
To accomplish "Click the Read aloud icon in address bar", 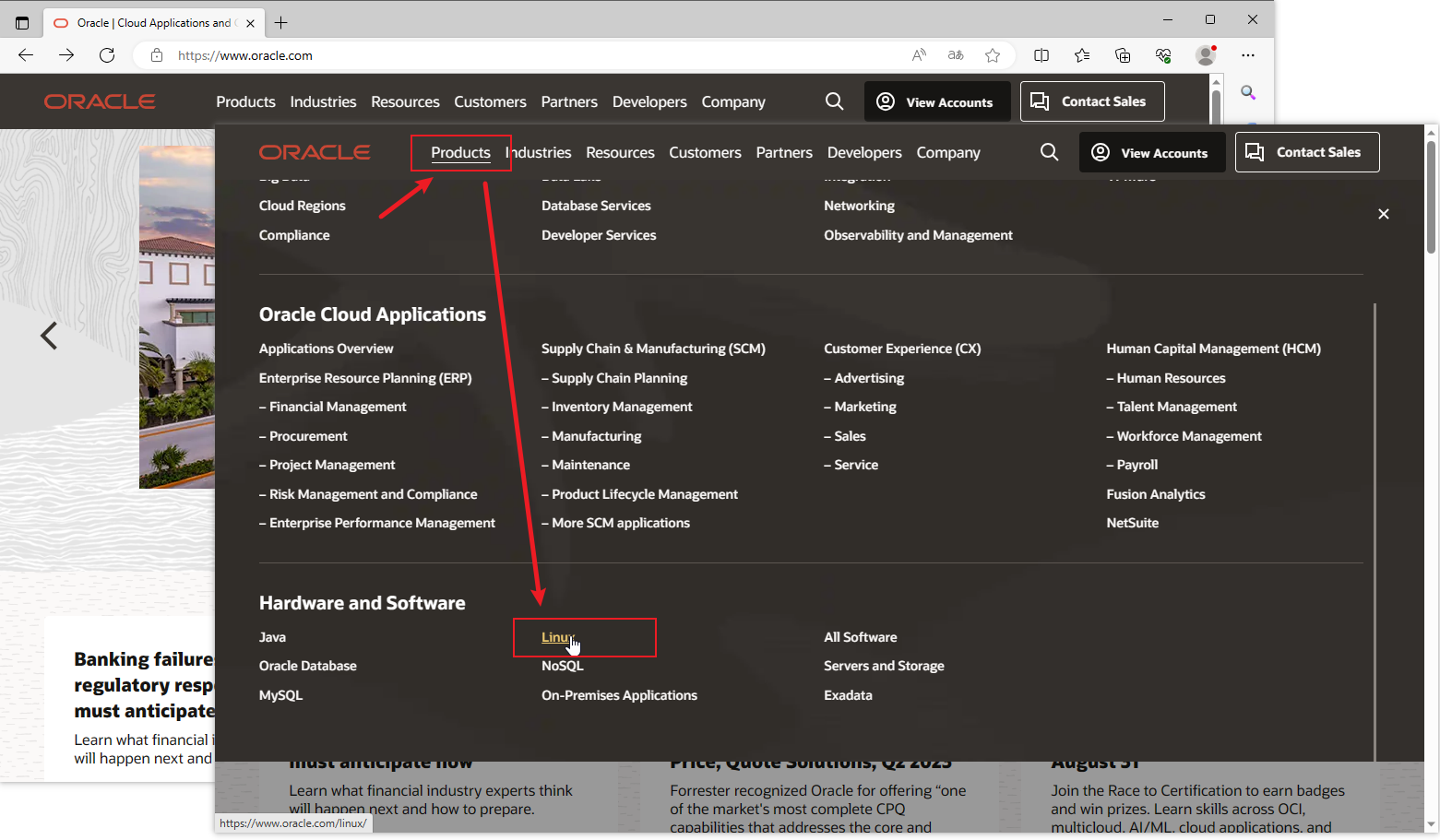I will [919, 55].
